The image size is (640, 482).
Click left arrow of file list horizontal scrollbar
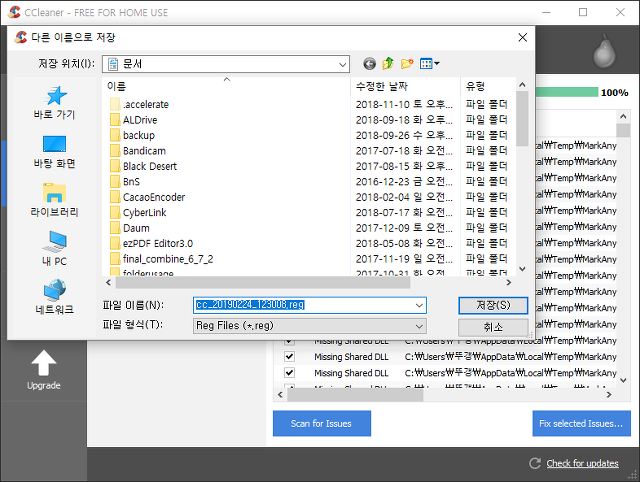108,282
